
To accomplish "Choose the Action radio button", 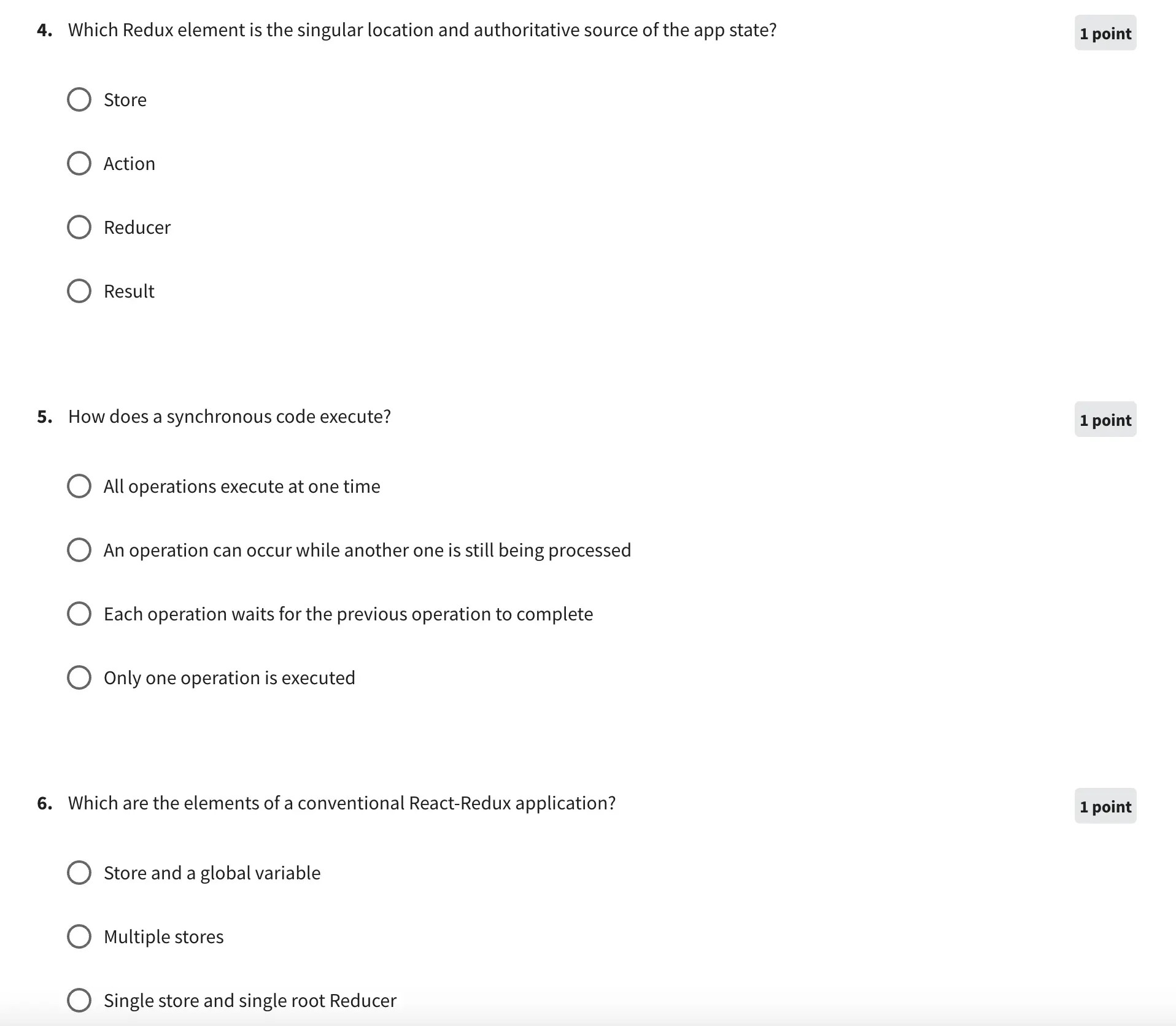I will click(79, 163).
